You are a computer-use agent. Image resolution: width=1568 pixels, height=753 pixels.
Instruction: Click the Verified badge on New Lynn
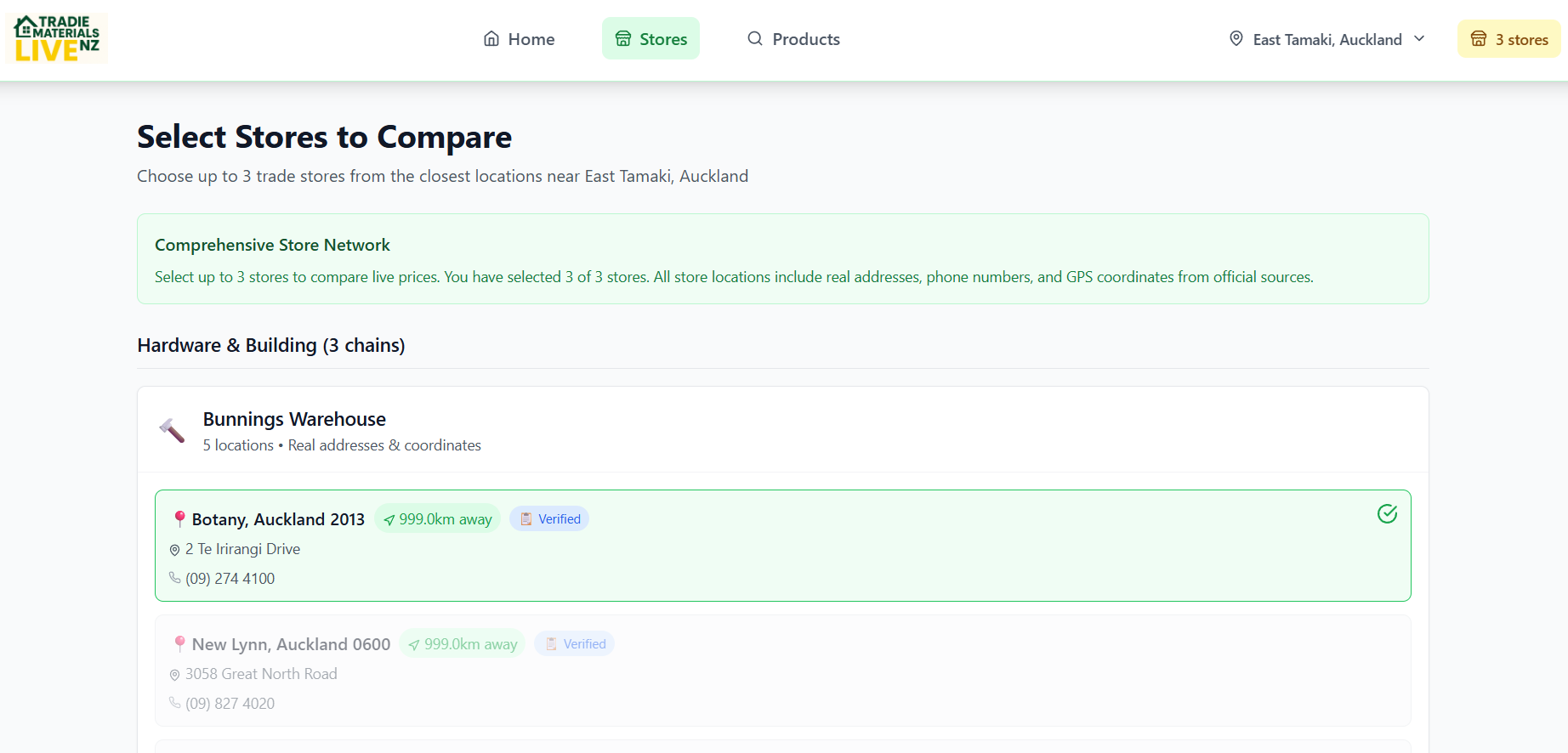tap(574, 643)
